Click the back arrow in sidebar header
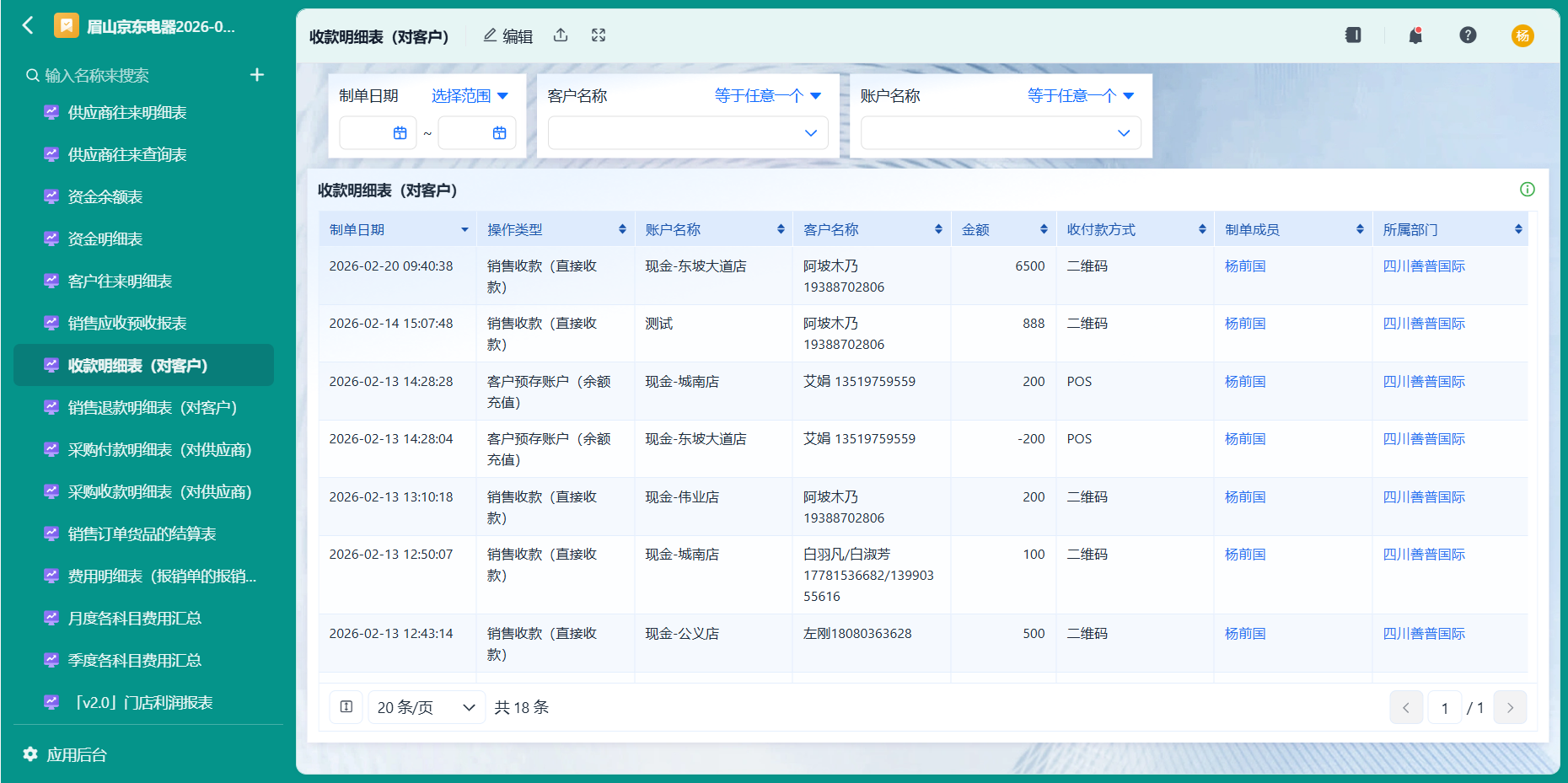 [x=28, y=25]
